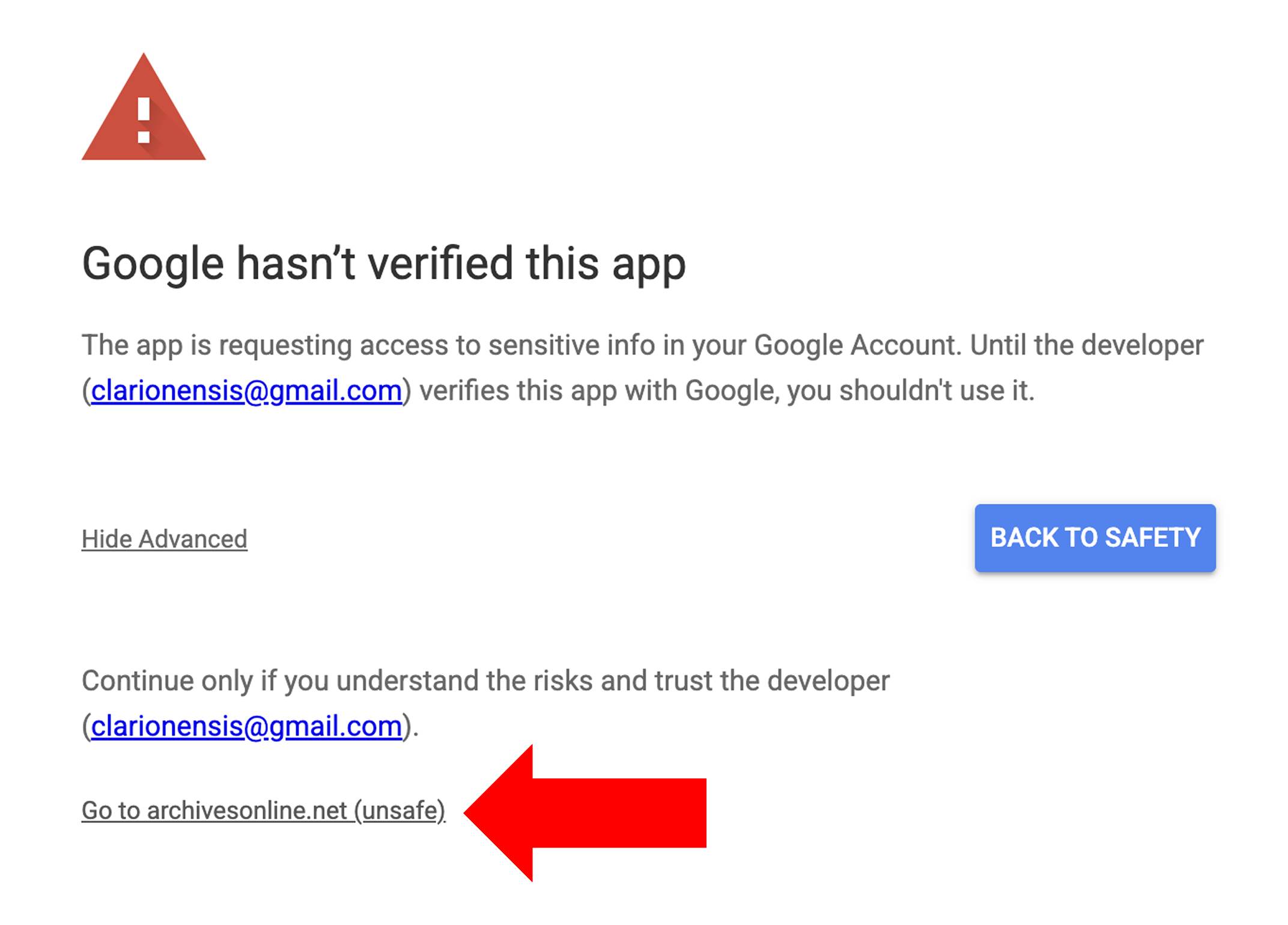Click the 'Until the developer' text
The height and width of the screenshot is (925, 1288).
point(1086,345)
